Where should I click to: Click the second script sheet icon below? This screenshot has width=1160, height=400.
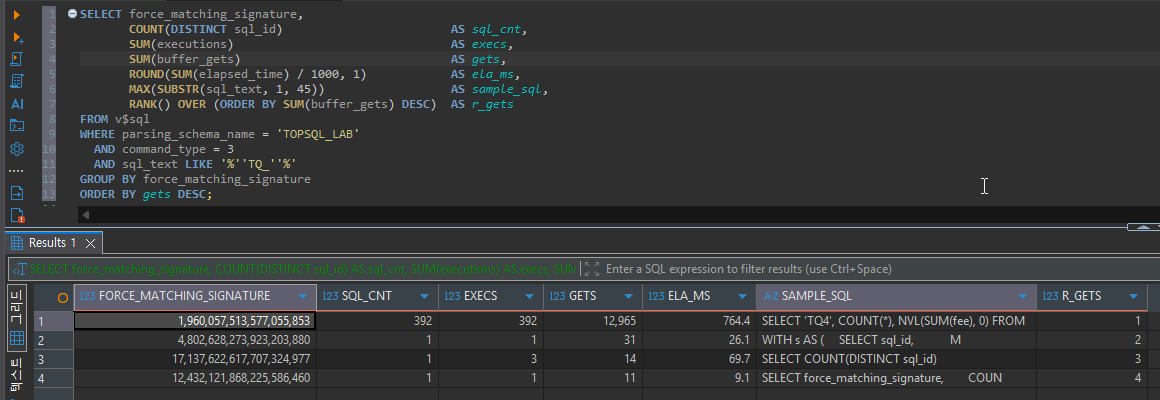point(17,81)
